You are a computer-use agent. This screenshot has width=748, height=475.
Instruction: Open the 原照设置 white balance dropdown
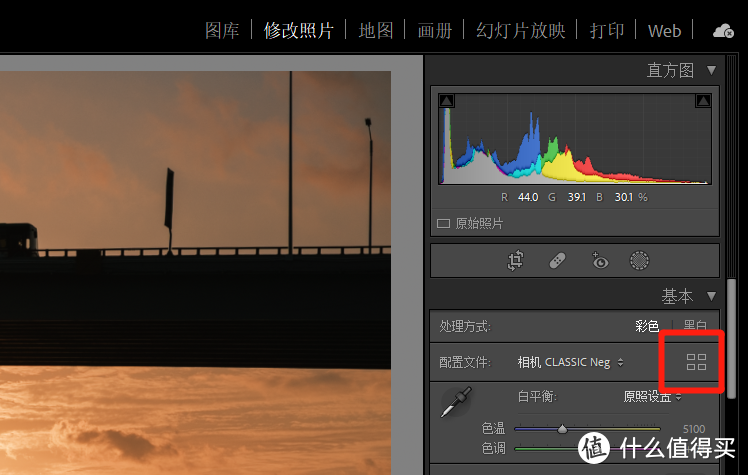click(652, 396)
